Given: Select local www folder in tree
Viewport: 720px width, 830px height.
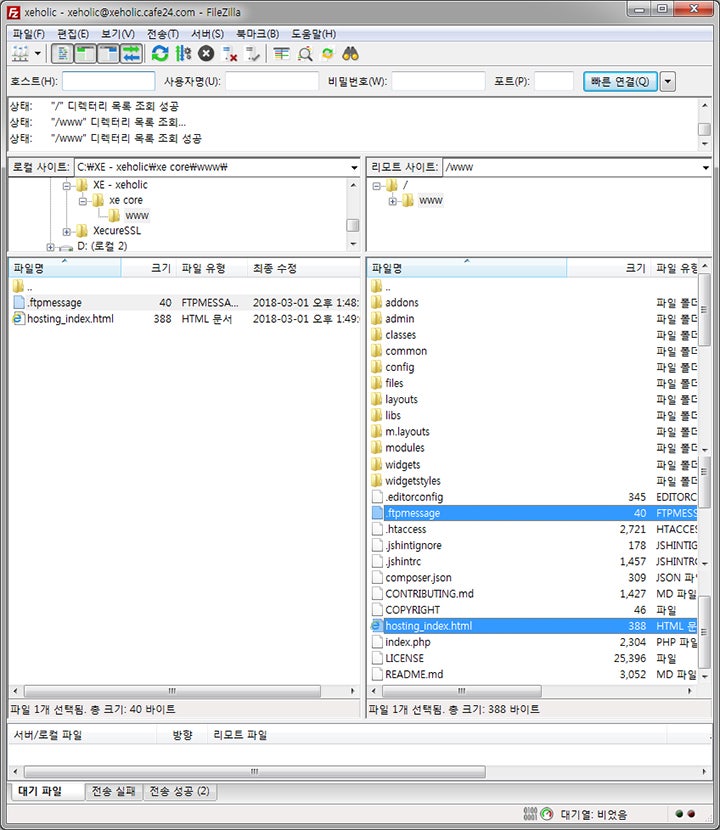Looking at the screenshot, I should pos(137,215).
